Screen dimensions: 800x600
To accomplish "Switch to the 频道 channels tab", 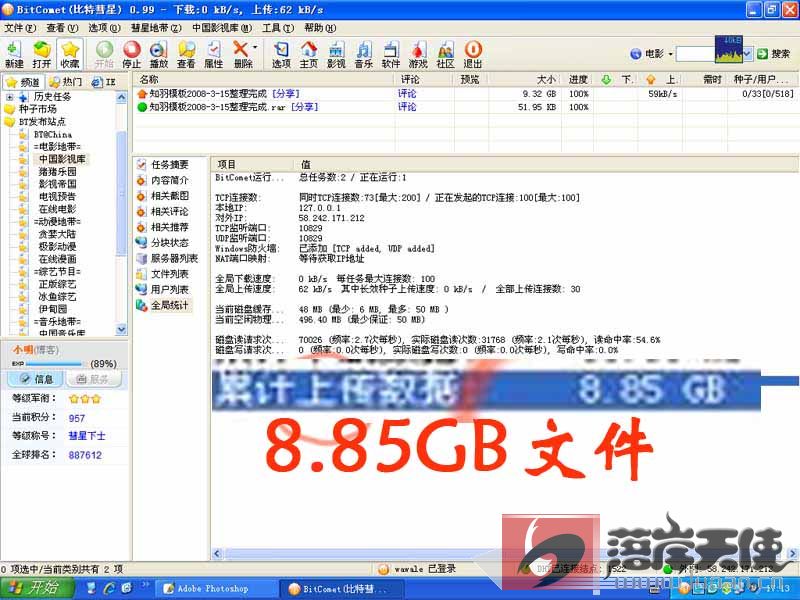I will (x=24, y=82).
